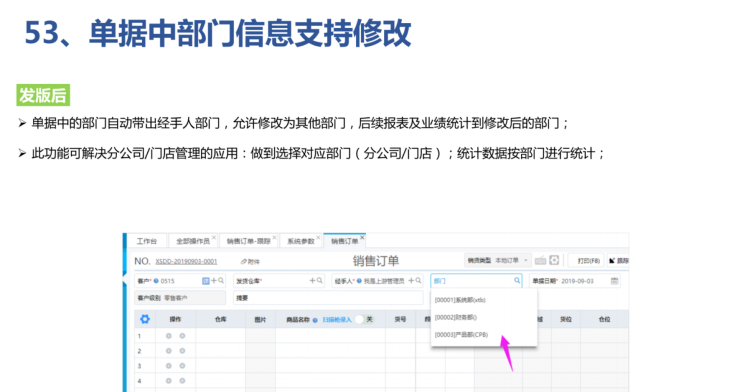Click the 打印(F8) button
The height and width of the screenshot is (392, 750).
click(x=588, y=261)
